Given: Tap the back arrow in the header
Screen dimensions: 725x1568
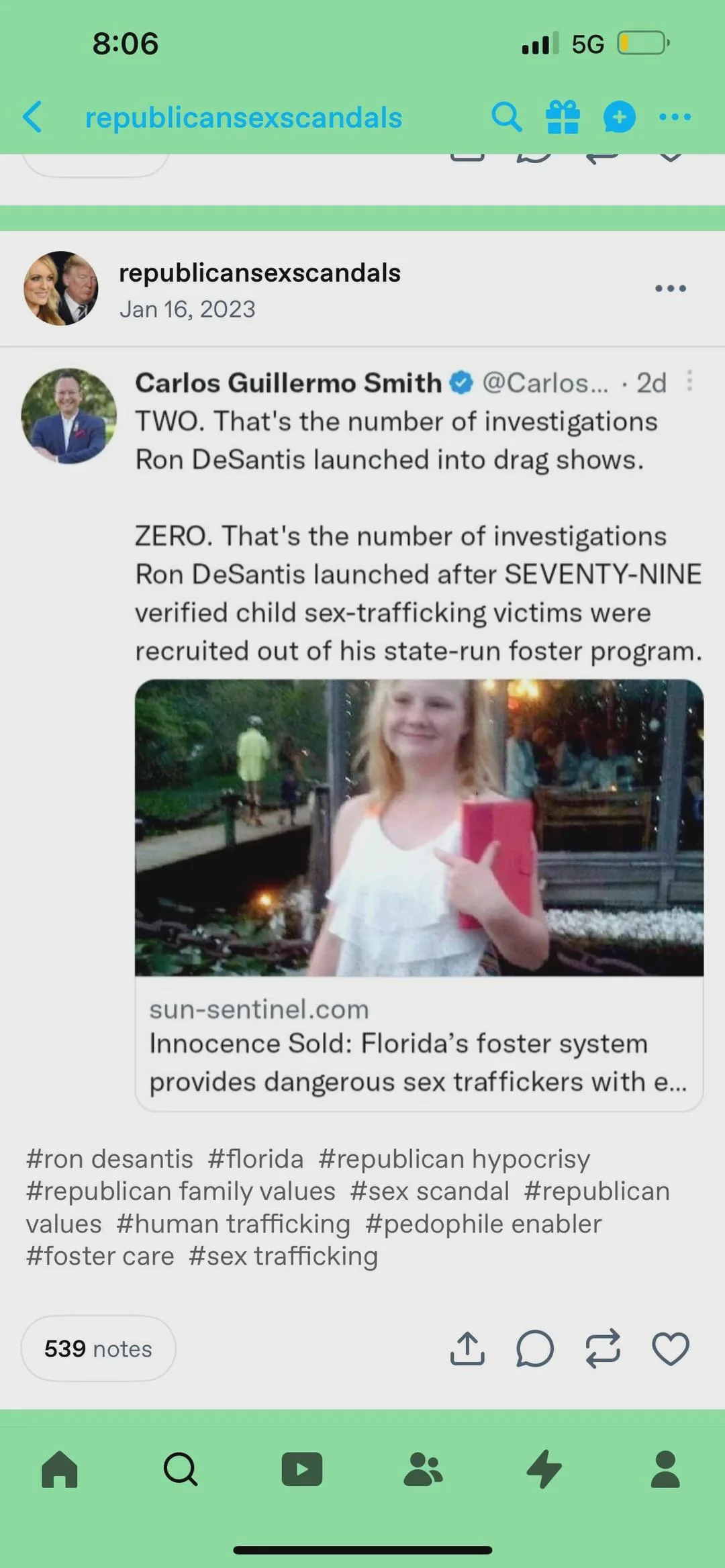Looking at the screenshot, I should tap(32, 117).
